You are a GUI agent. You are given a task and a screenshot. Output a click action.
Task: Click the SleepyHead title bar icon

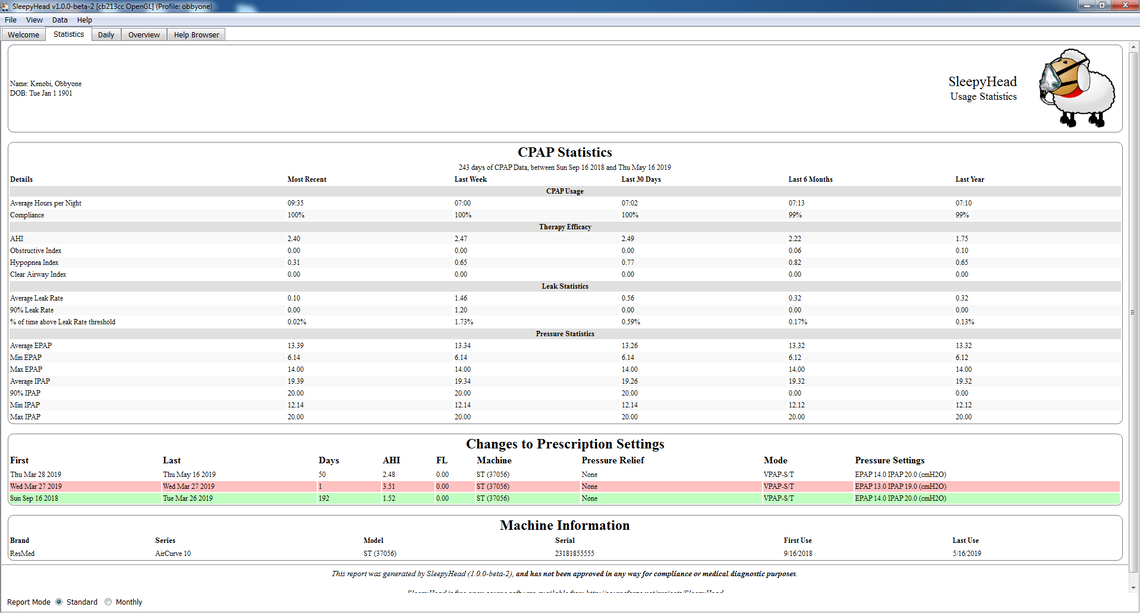coord(6,6)
